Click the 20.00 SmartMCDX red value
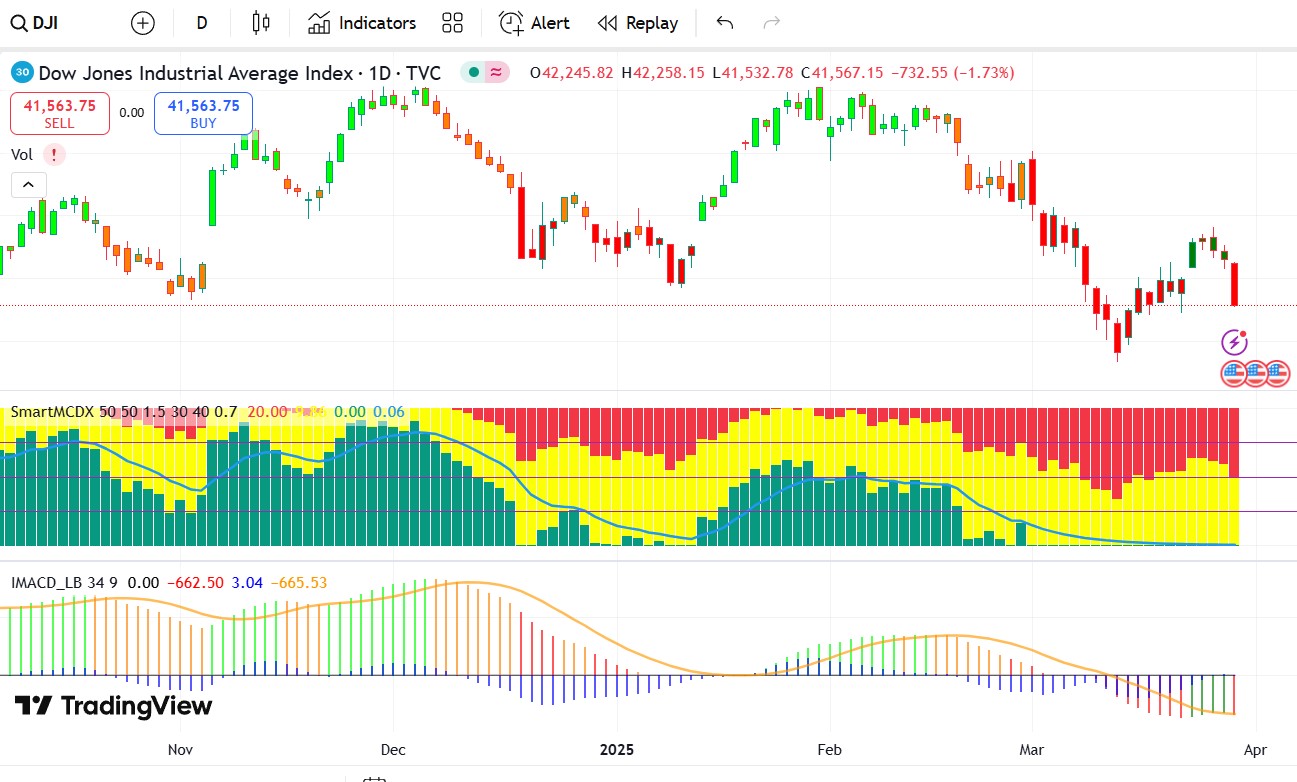Viewport: 1297px width, 782px height. [267, 412]
